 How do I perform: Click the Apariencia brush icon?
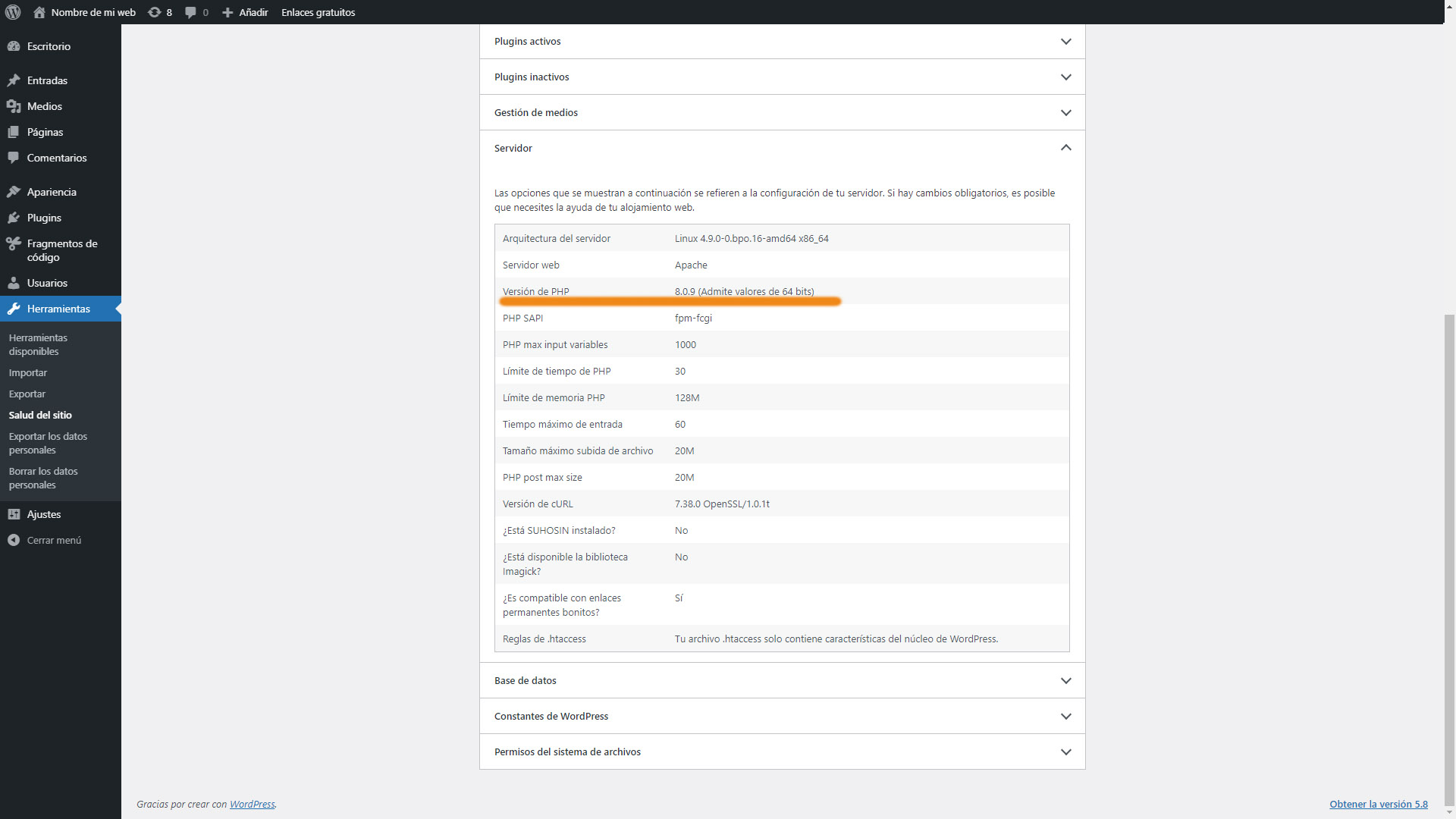14,191
